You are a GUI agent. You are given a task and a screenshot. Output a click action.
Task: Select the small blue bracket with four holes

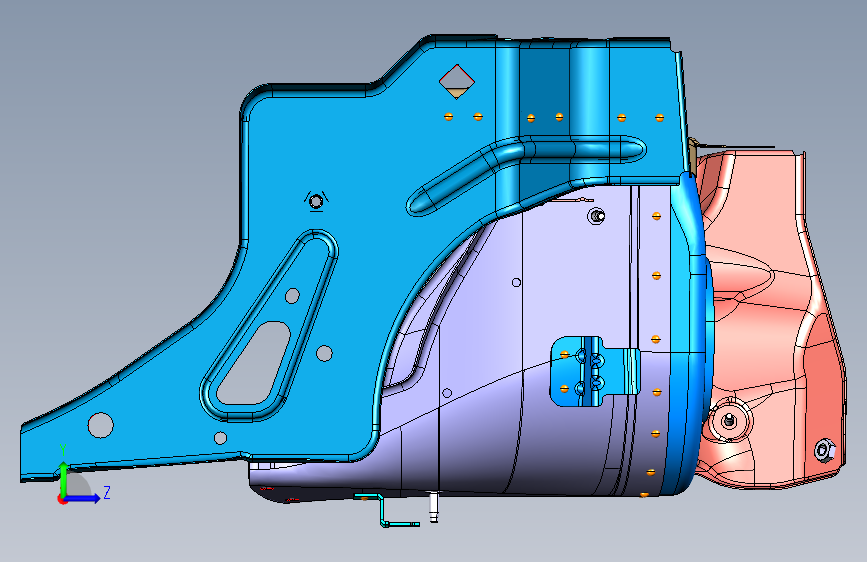tap(594, 371)
